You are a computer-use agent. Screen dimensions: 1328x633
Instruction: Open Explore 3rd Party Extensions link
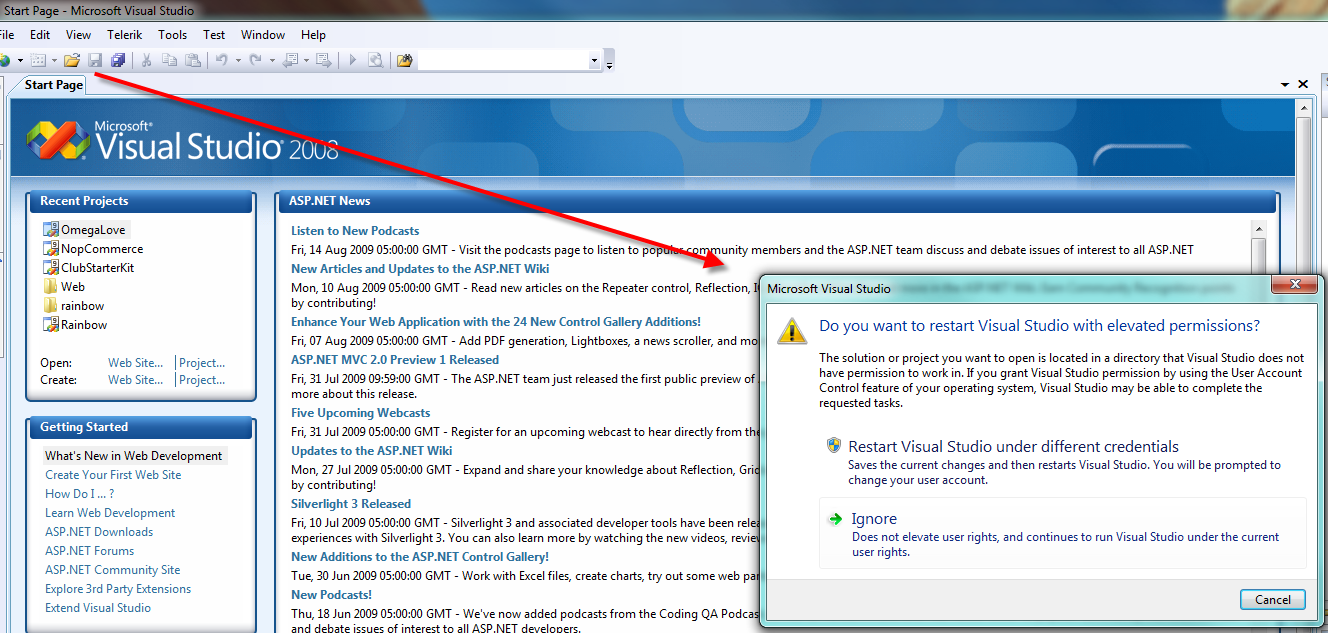[x=118, y=589]
